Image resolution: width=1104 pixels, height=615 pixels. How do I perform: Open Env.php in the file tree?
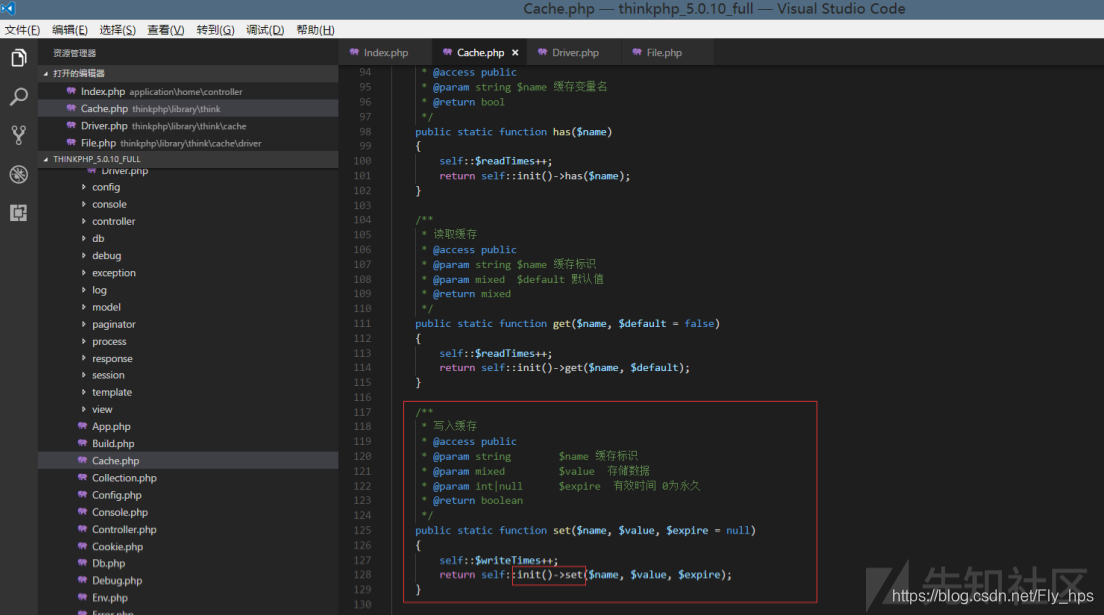coord(188,598)
